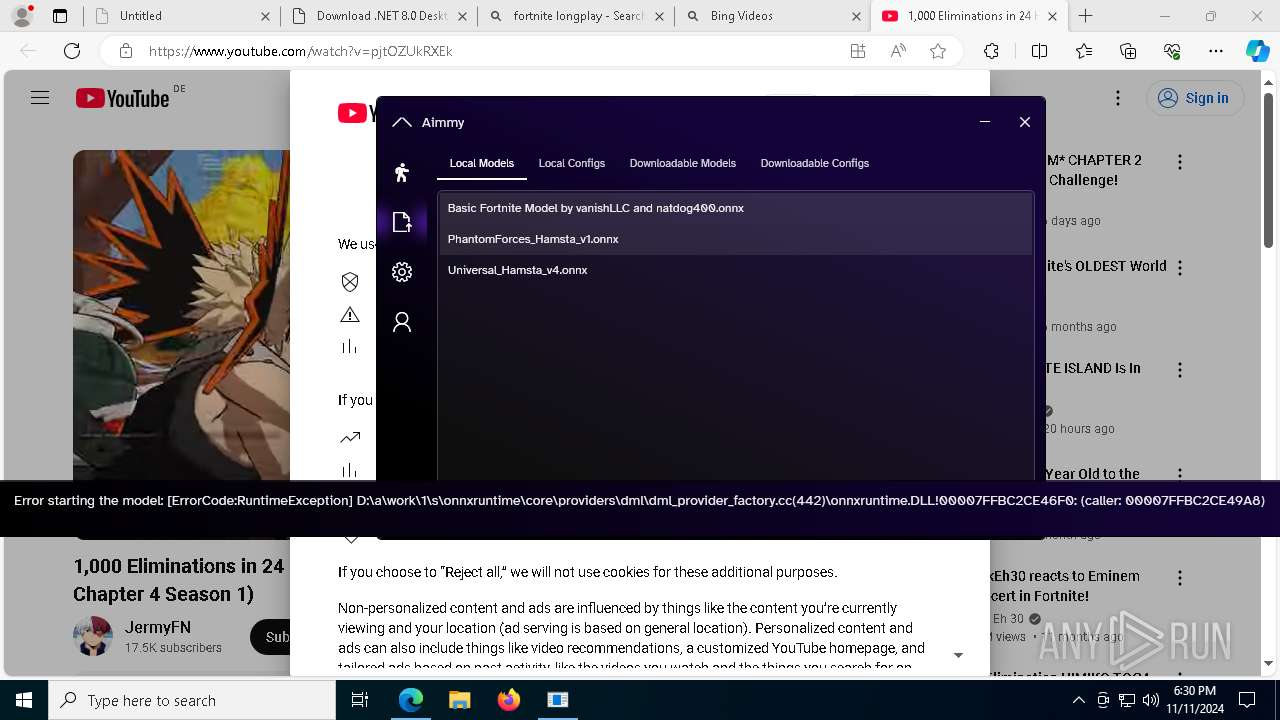Open options for OLDEST World video
Image resolution: width=1280 pixels, height=720 pixels.
pyautogui.click(x=1180, y=268)
